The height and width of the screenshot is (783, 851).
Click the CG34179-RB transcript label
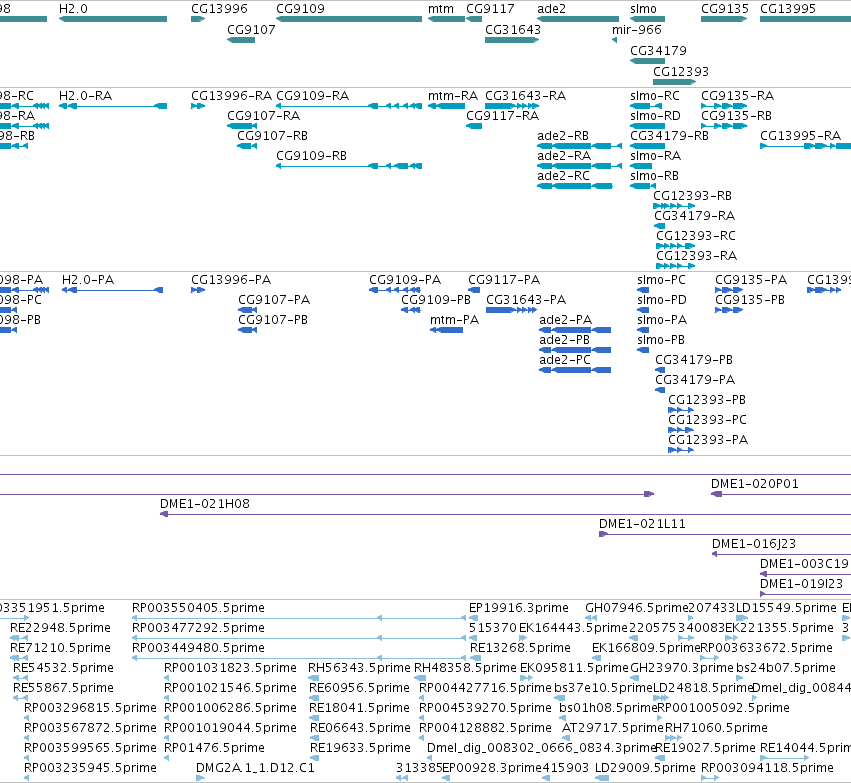click(670, 136)
